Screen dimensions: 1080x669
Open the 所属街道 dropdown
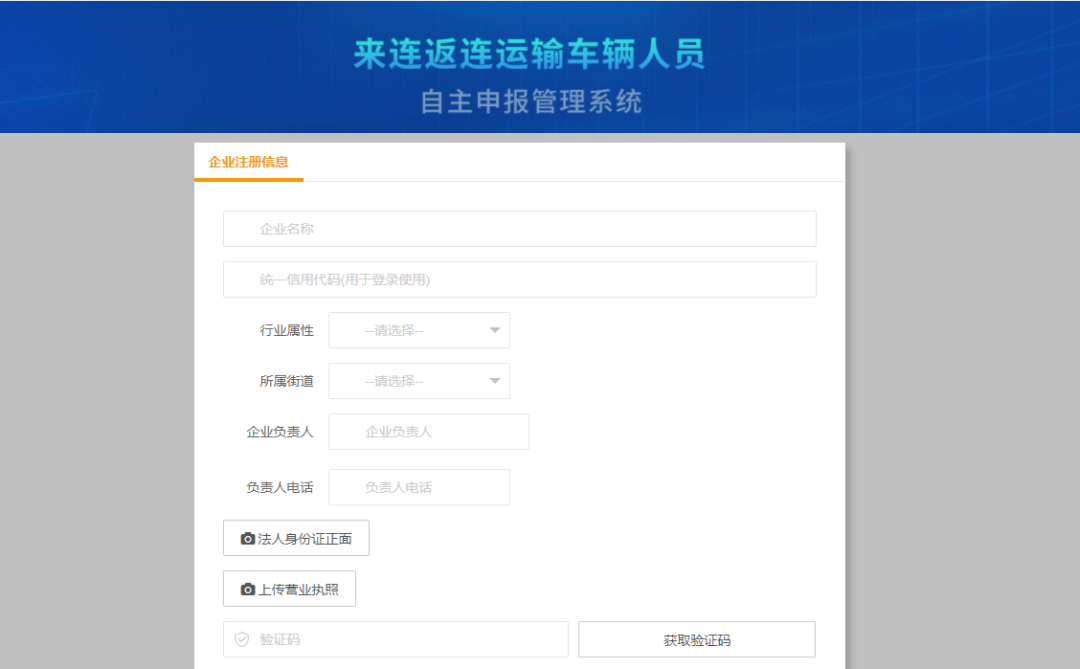point(419,381)
